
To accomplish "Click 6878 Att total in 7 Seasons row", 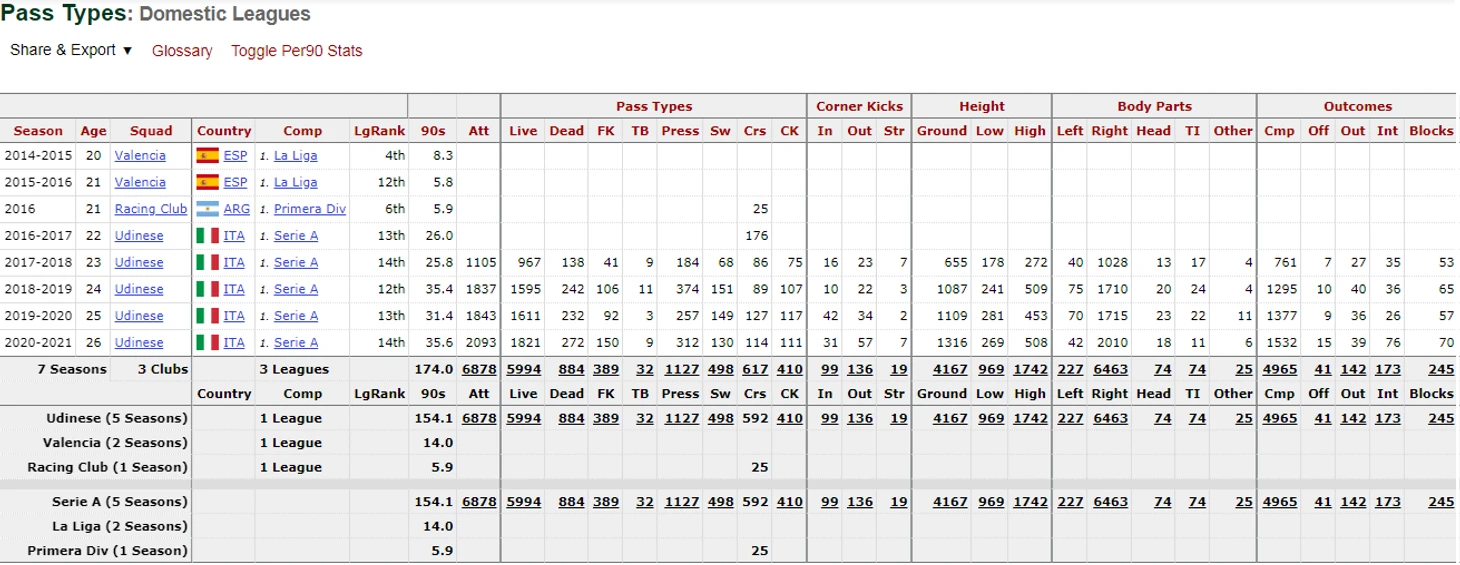I will pos(479,369).
